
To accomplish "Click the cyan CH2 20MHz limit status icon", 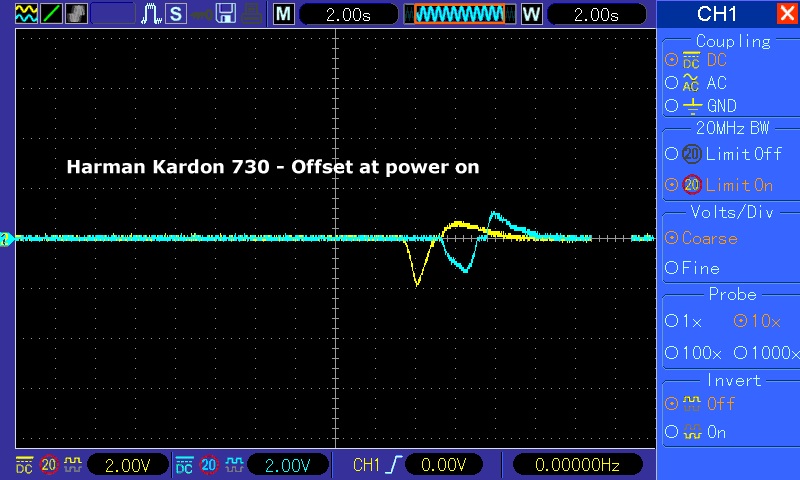I will tap(209, 465).
